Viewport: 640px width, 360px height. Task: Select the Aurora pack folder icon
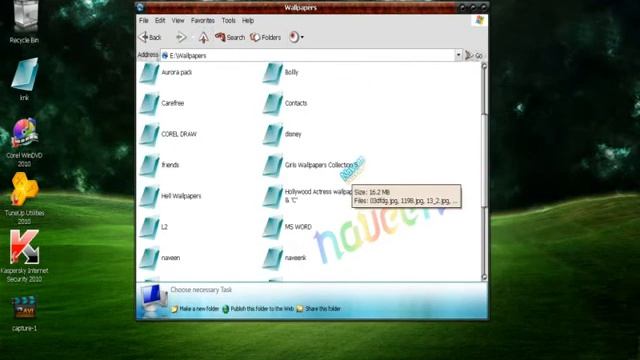click(x=149, y=73)
